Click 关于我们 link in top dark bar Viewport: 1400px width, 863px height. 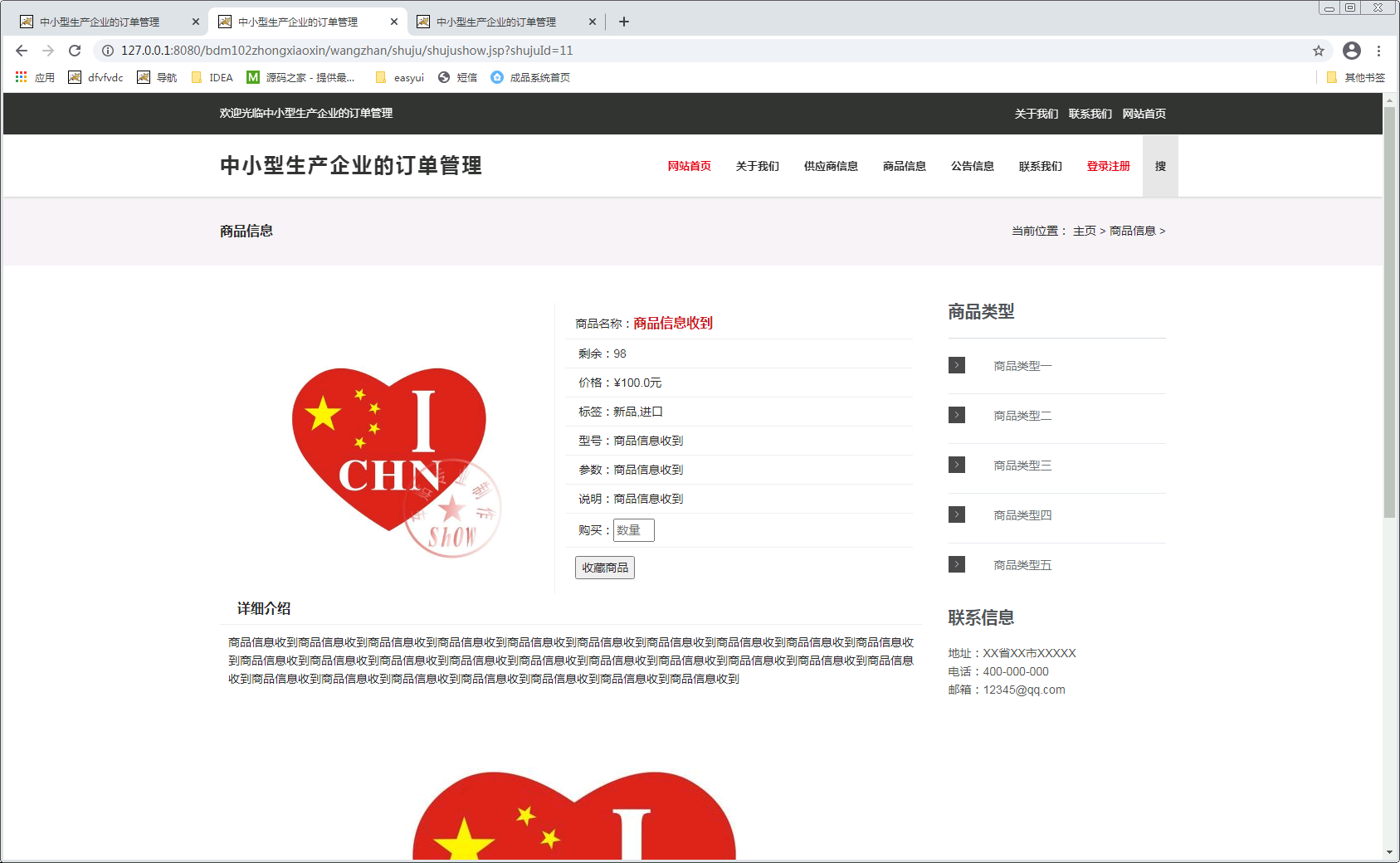(x=1037, y=114)
